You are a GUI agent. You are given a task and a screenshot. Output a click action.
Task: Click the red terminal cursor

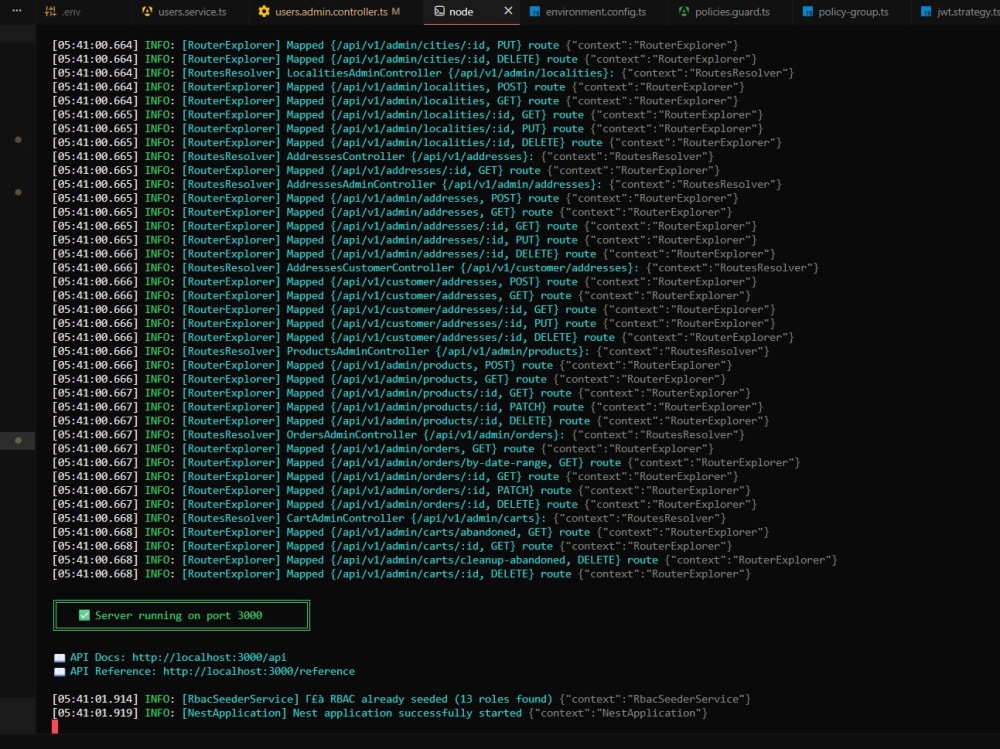click(55, 727)
